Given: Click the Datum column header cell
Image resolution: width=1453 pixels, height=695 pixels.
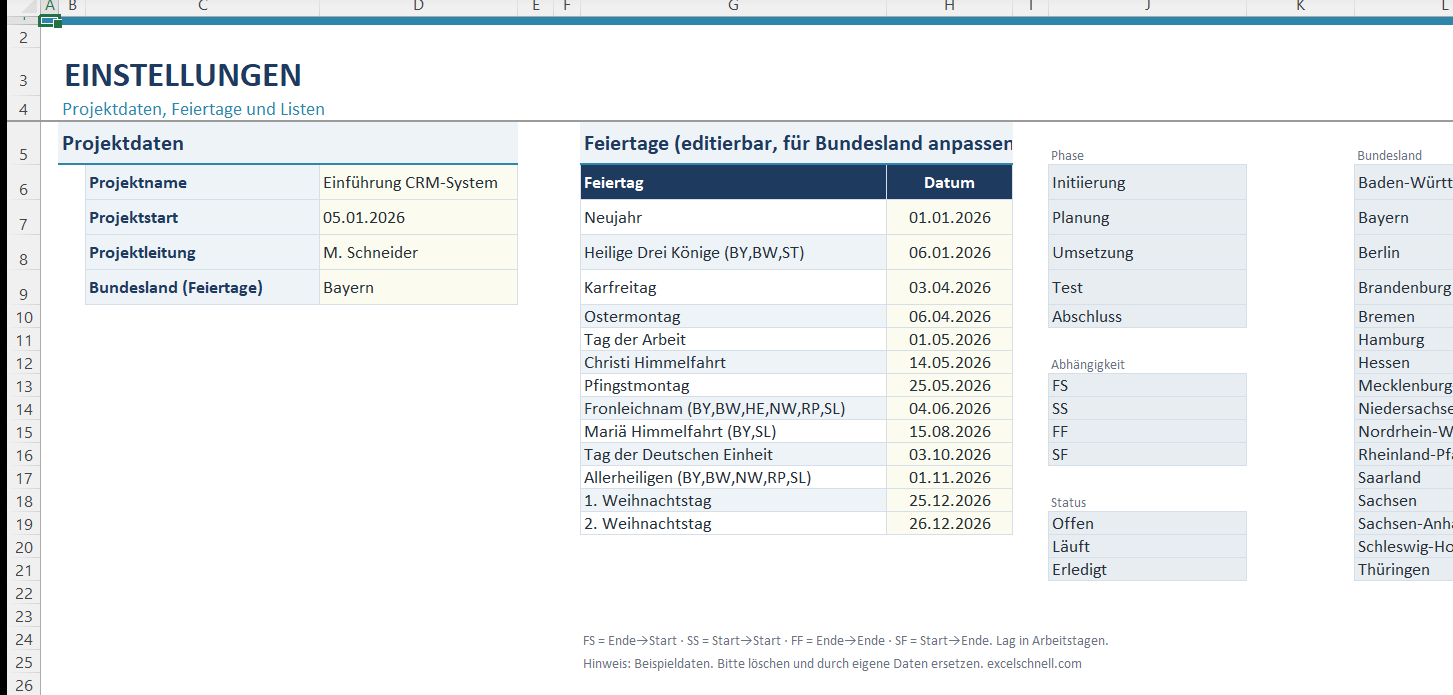Looking at the screenshot, I should click(949, 182).
